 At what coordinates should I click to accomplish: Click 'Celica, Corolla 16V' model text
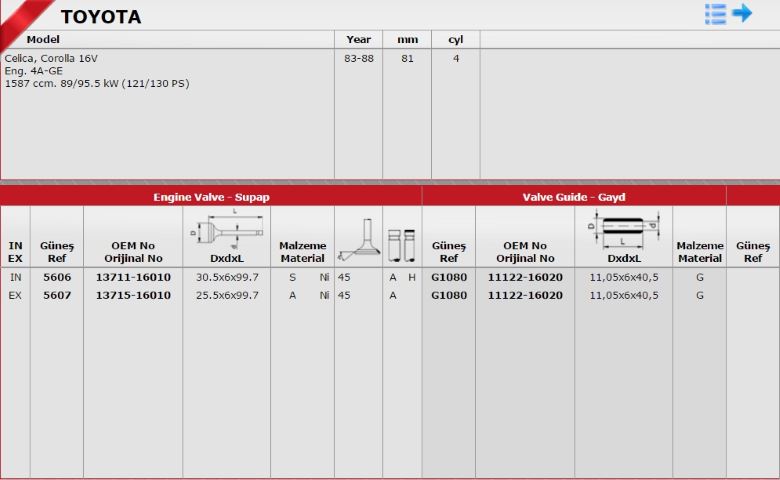51,58
